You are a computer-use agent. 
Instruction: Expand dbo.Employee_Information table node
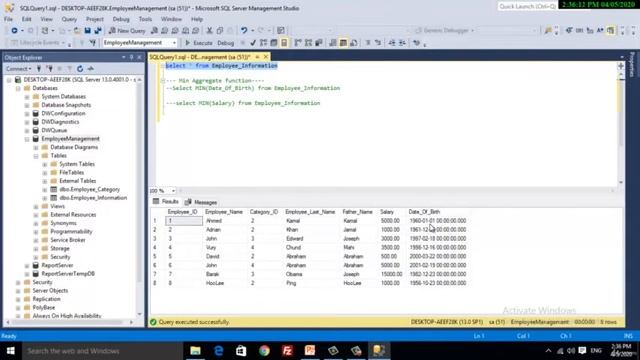click(45, 198)
